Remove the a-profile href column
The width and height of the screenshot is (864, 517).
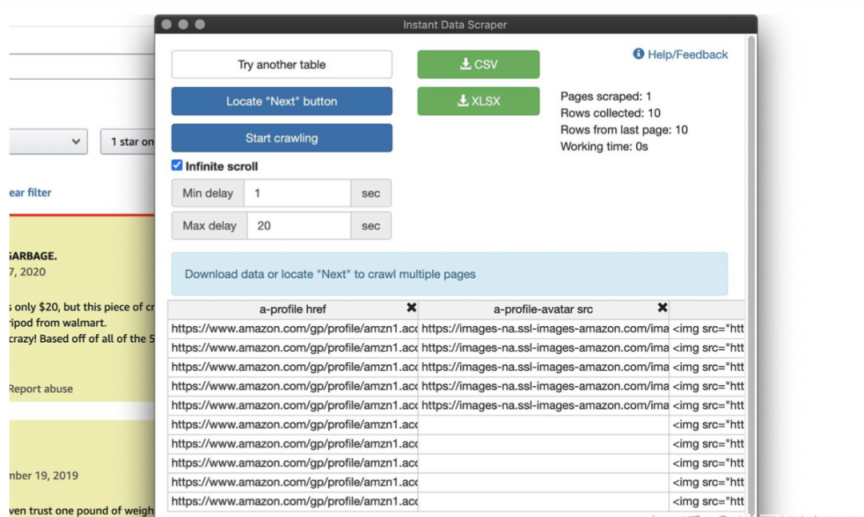tap(411, 308)
